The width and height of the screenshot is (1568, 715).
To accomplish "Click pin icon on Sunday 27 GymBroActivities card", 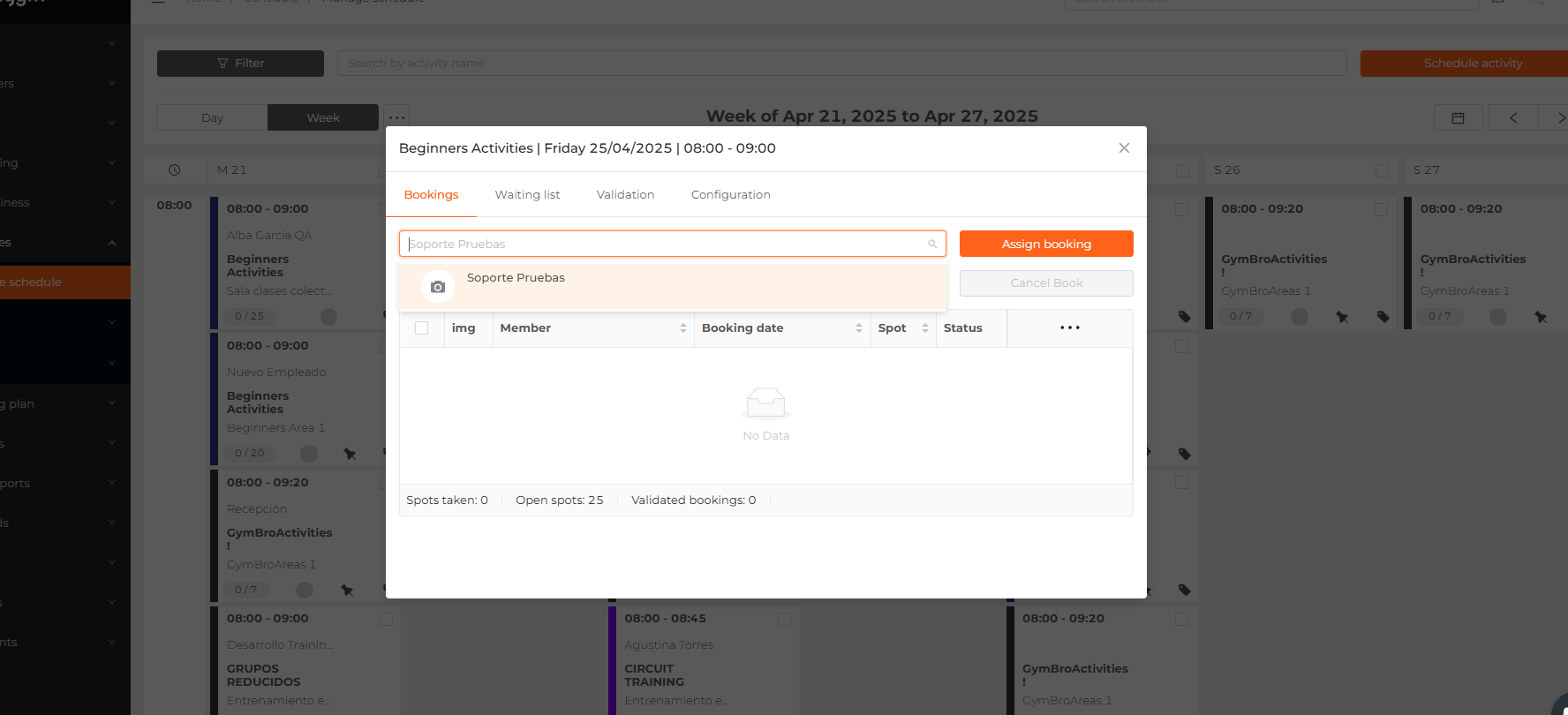I will [1541, 317].
